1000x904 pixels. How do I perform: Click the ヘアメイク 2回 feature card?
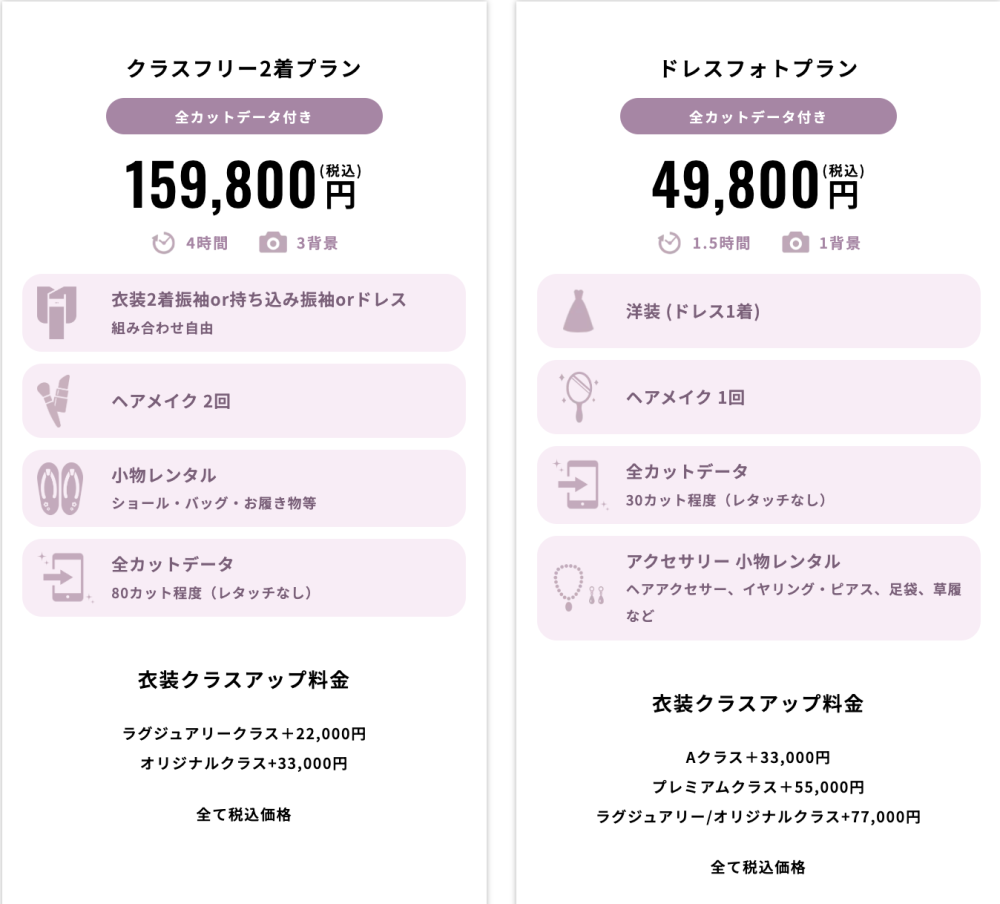[244, 401]
